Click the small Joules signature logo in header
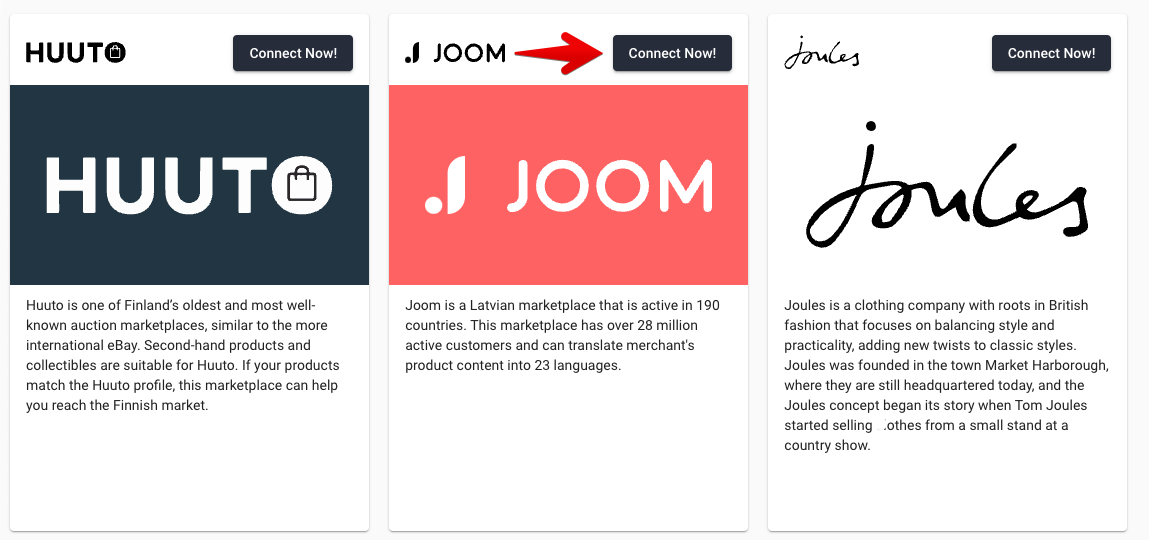Viewport: 1149px width, 540px height. (x=821, y=53)
